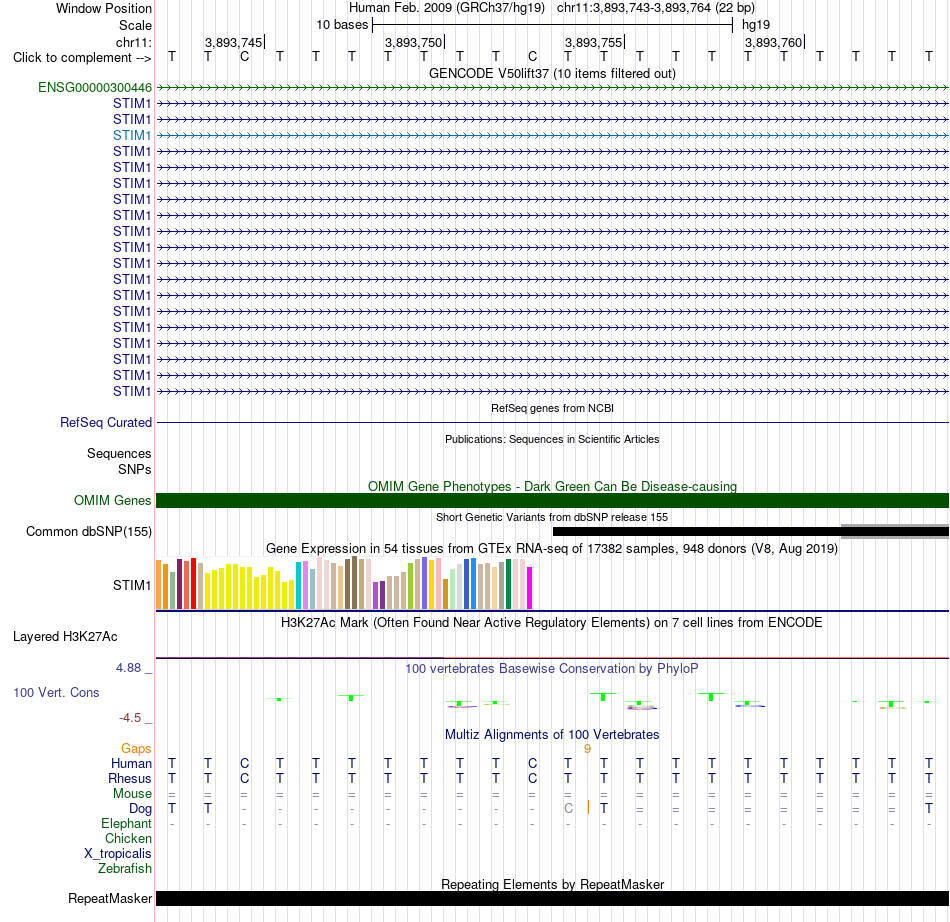950x922 pixels.
Task: Click the Human alignment row label
Action: [131, 763]
